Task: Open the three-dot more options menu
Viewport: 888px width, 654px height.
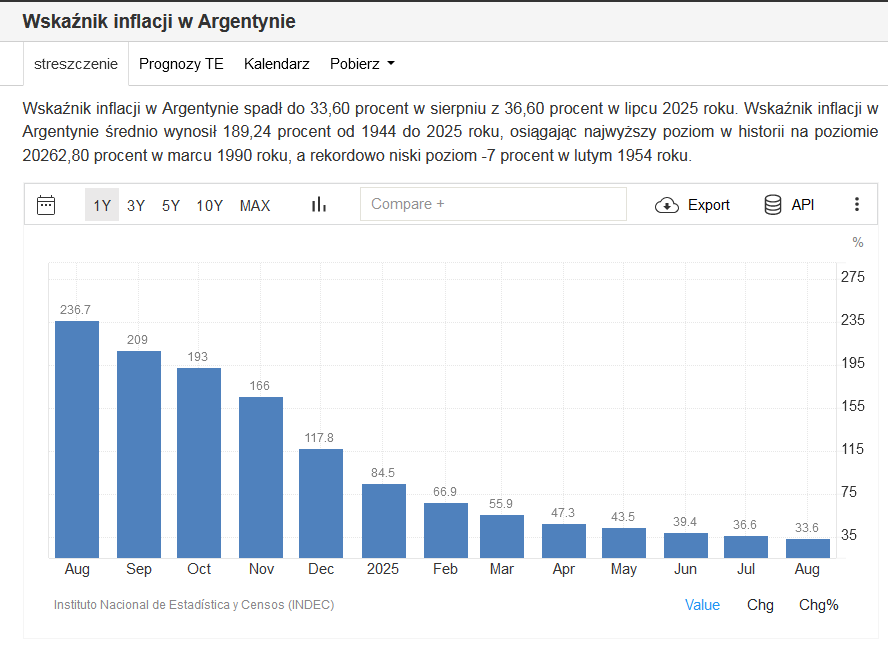Action: click(856, 205)
